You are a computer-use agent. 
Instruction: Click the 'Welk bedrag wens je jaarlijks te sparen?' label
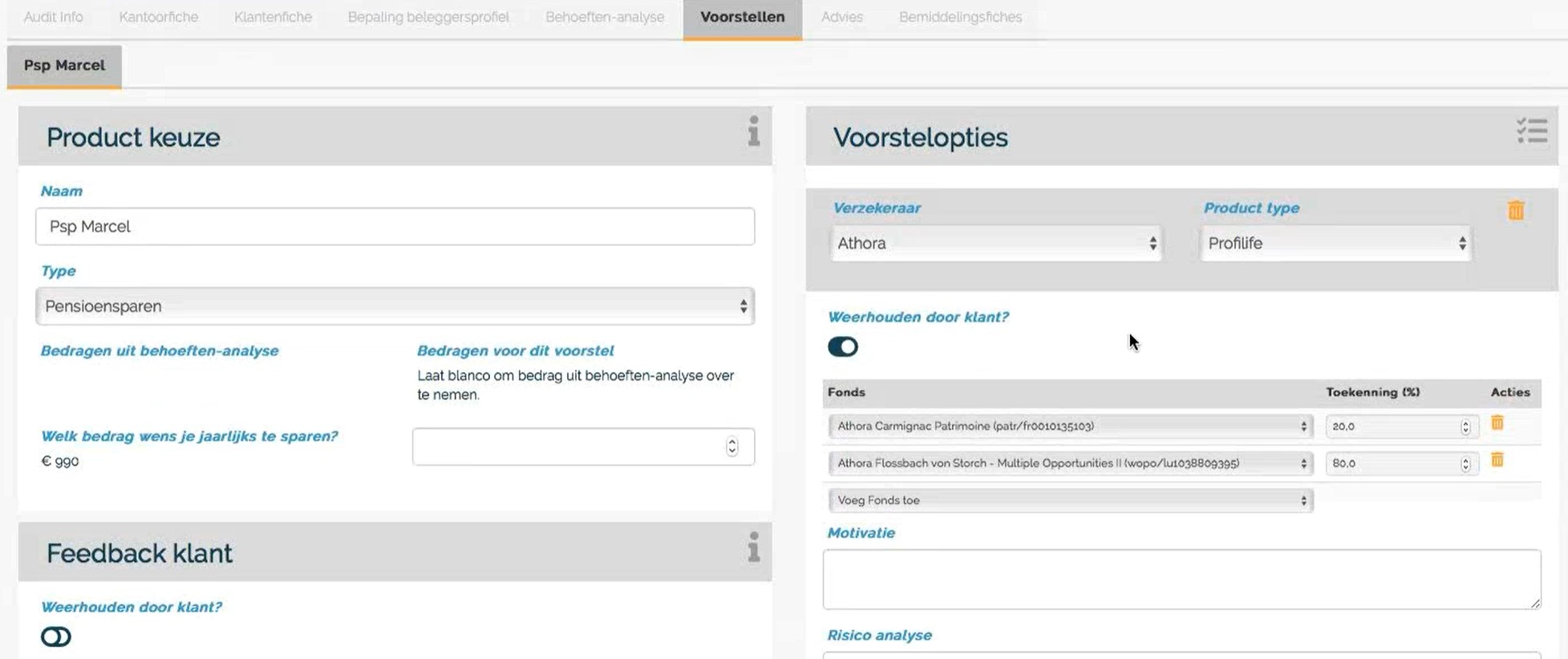pos(189,436)
